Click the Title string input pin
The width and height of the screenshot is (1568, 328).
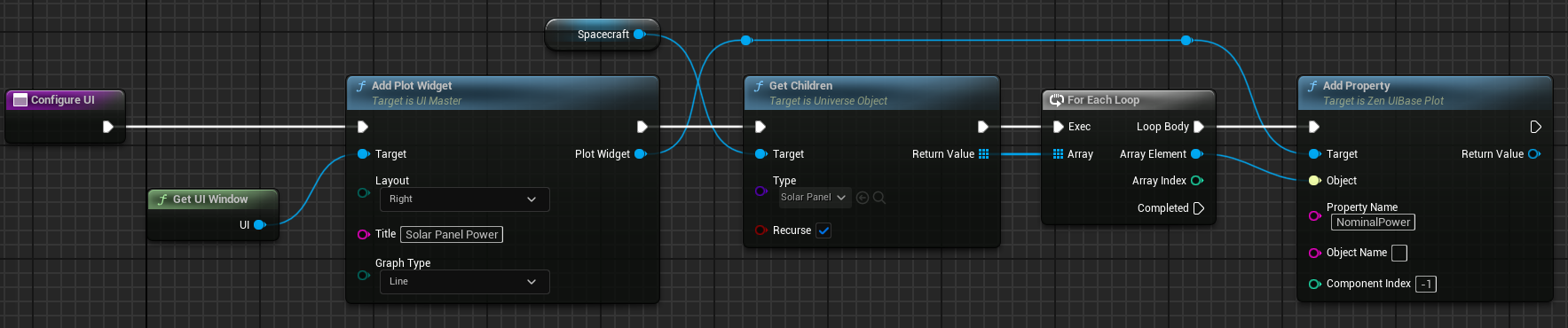363,235
